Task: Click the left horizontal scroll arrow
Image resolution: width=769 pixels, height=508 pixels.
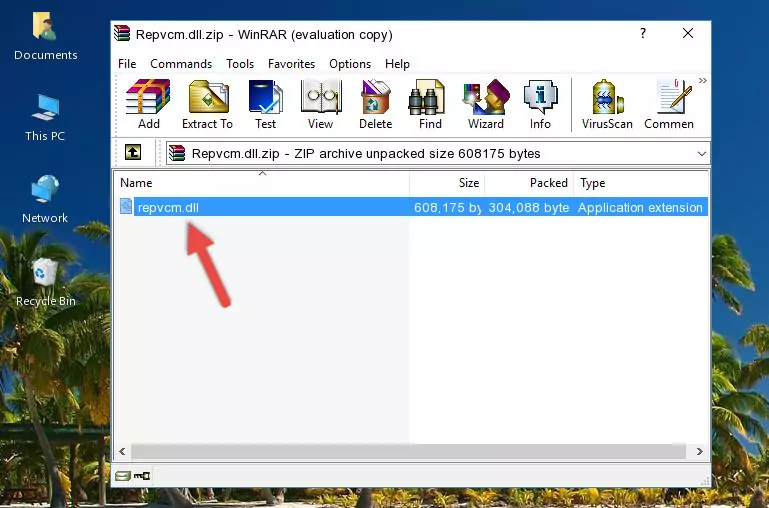Action: (122, 451)
